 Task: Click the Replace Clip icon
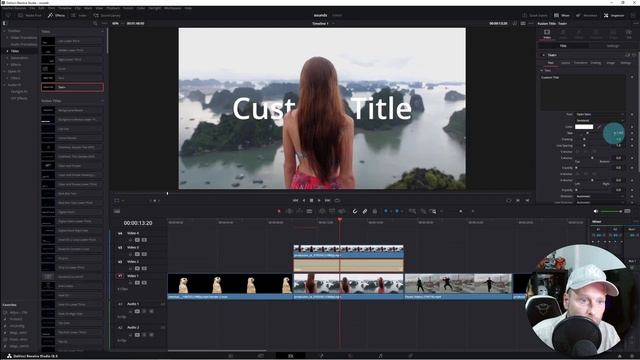[x=342, y=211]
